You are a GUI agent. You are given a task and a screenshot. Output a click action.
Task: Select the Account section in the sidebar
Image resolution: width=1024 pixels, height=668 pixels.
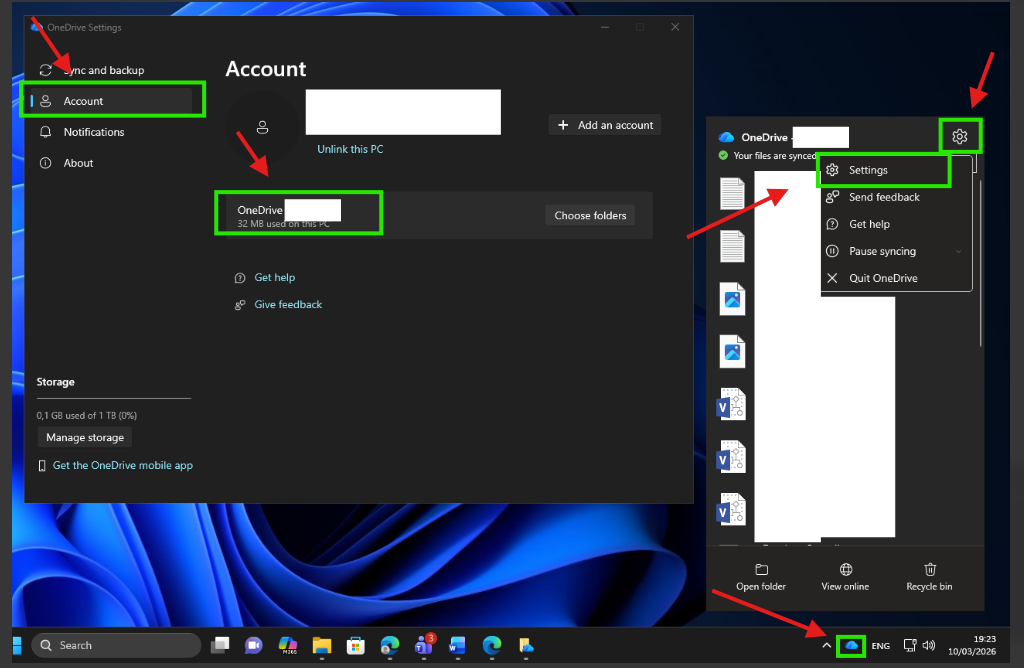pos(112,101)
